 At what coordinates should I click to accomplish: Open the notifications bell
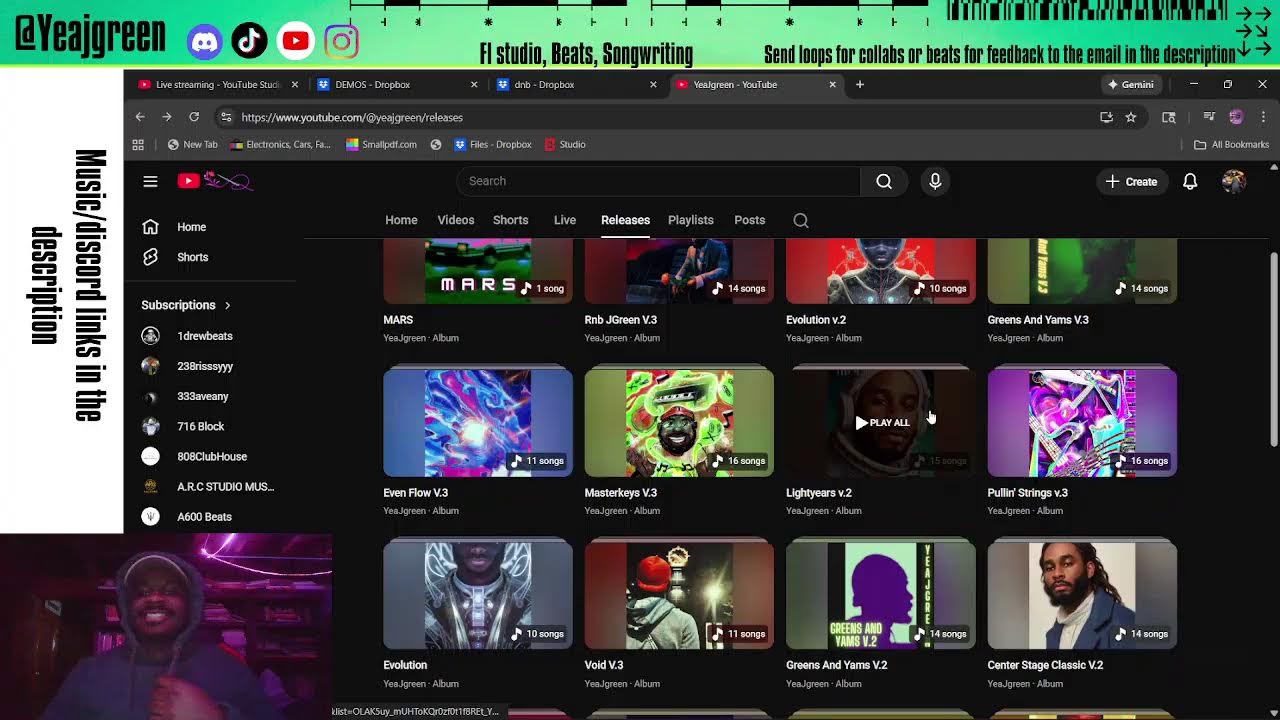(1190, 181)
